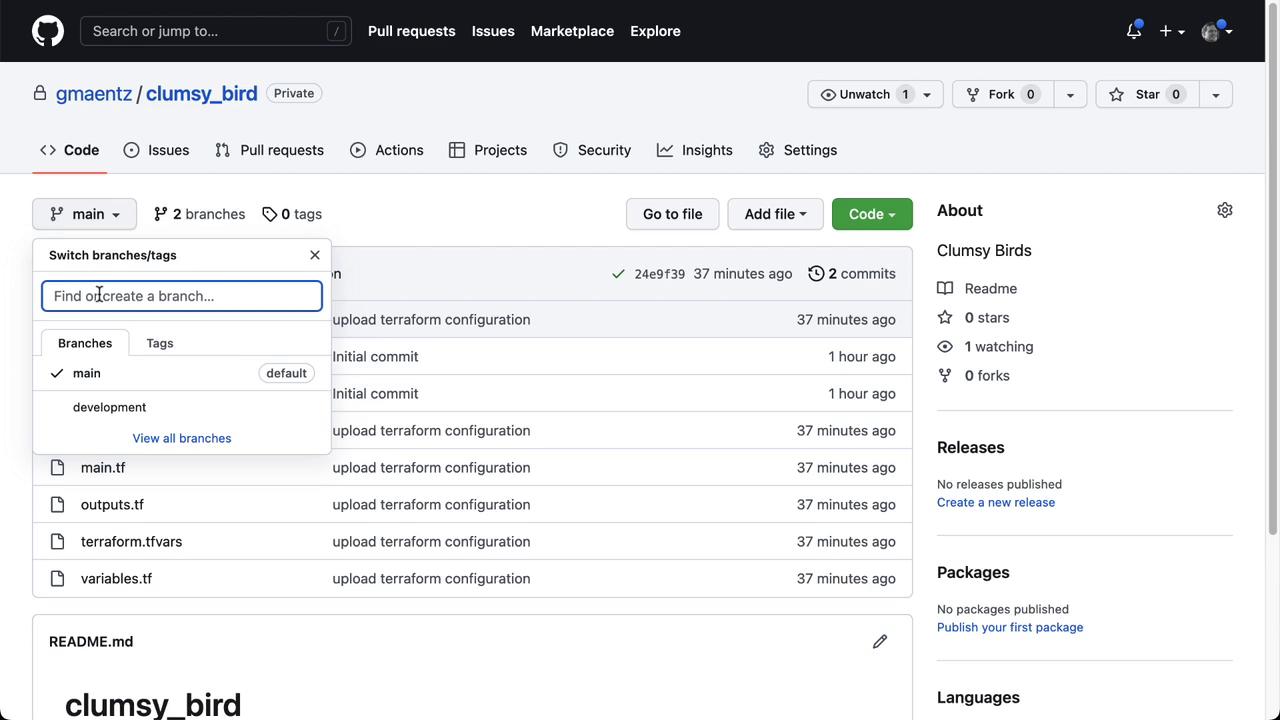The image size is (1280, 720).
Task: Expand the plus create-new menu
Action: (1171, 31)
